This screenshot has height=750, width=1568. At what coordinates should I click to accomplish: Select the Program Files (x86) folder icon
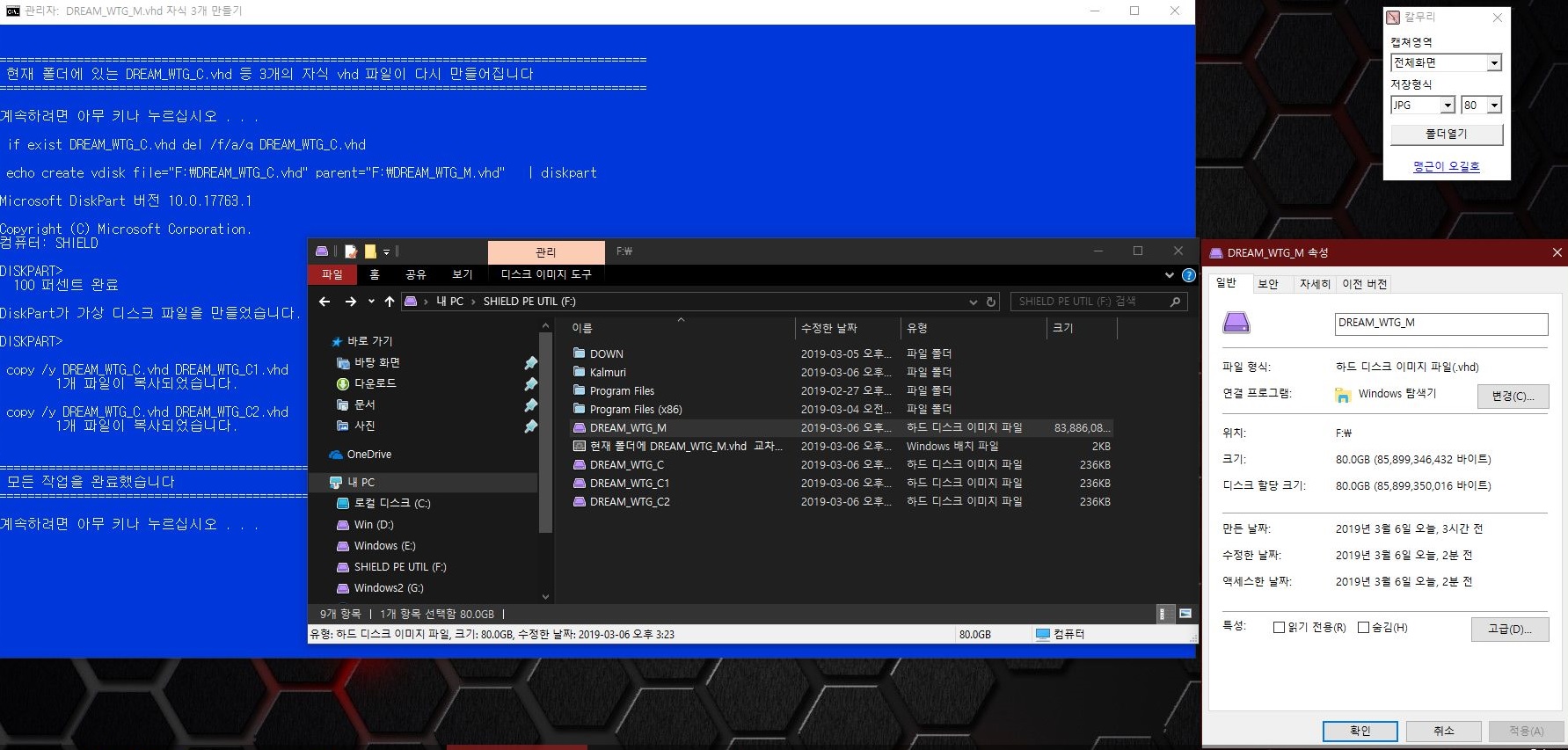(580, 409)
